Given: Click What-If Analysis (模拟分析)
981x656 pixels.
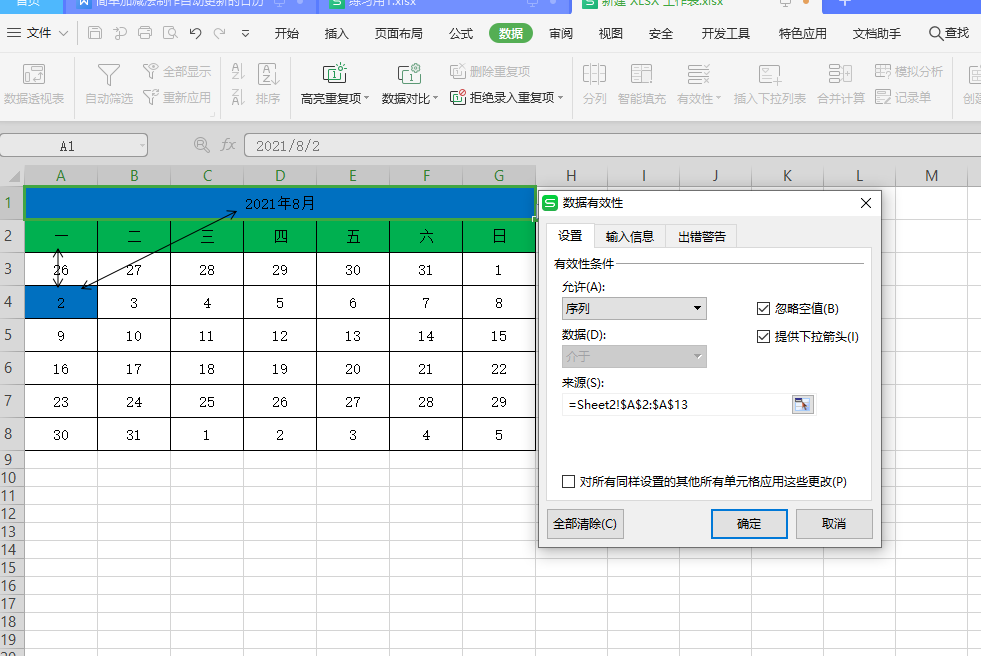Looking at the screenshot, I should click(908, 71).
